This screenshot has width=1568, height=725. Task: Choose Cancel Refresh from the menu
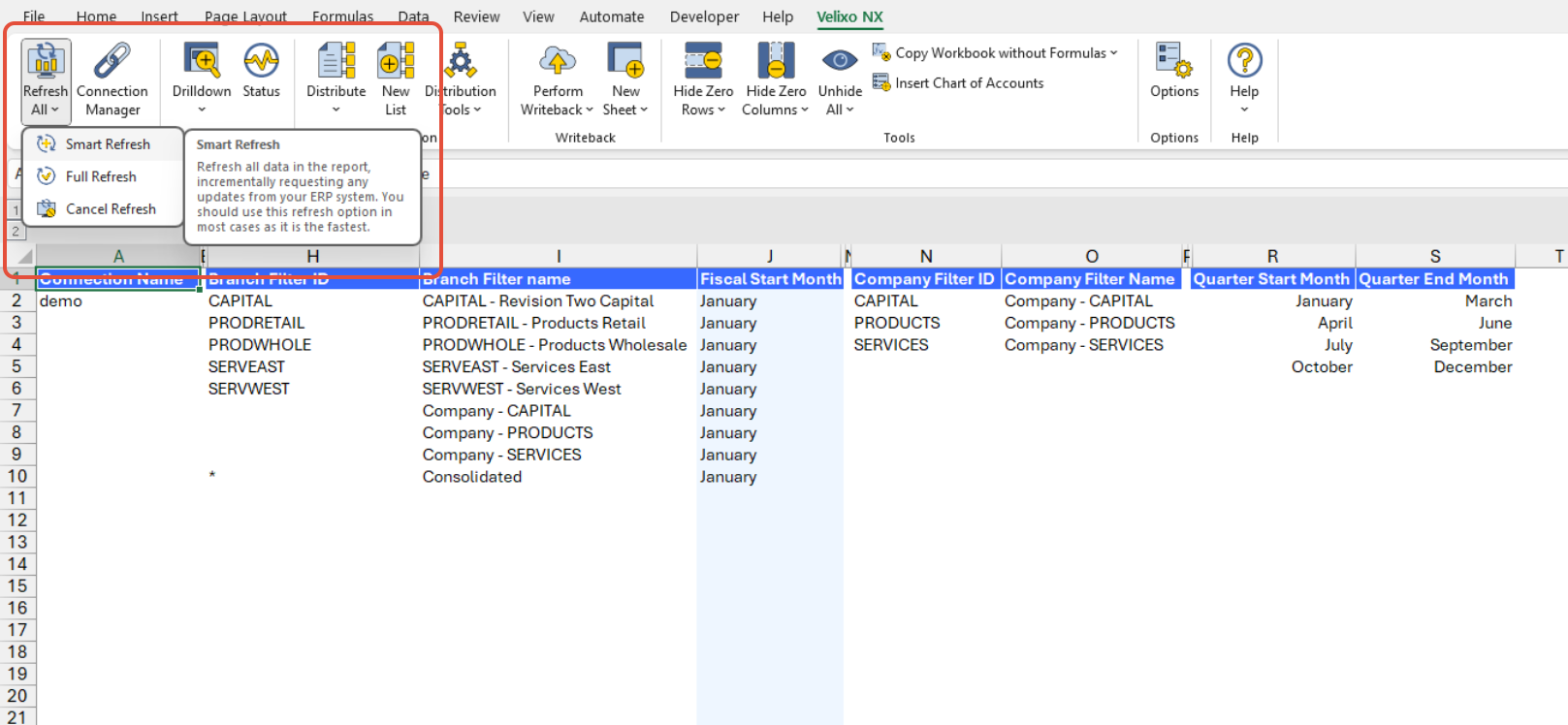pyautogui.click(x=103, y=209)
